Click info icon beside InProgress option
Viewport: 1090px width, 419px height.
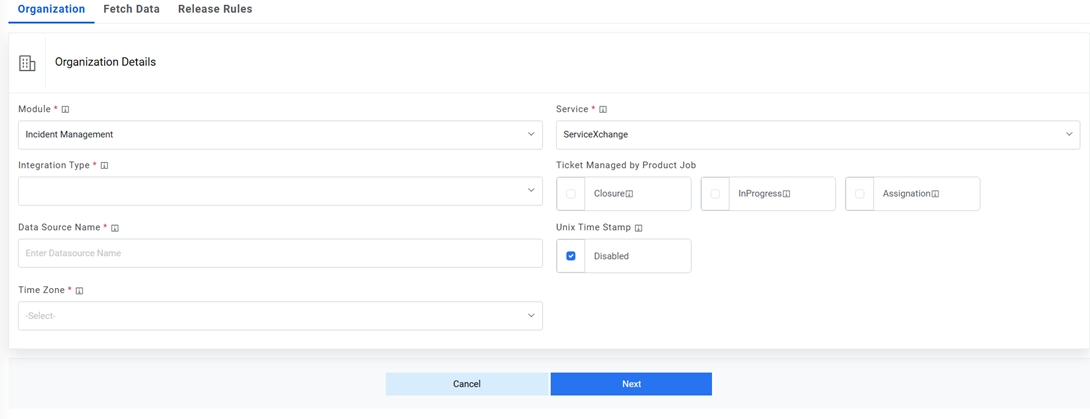coord(787,194)
